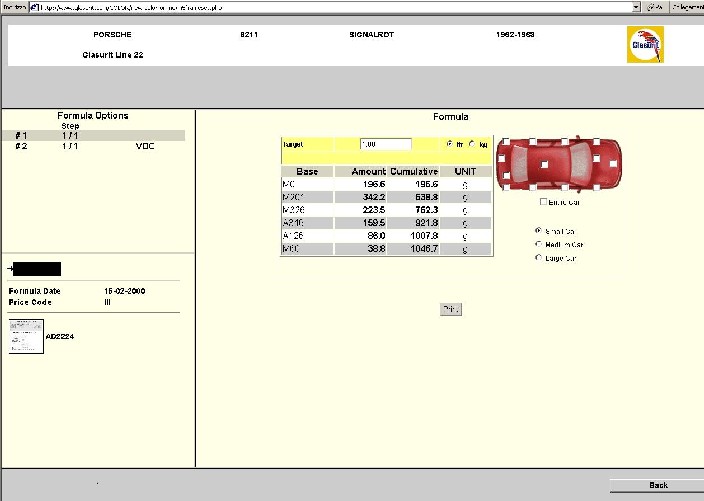Click the Back button

point(658,485)
